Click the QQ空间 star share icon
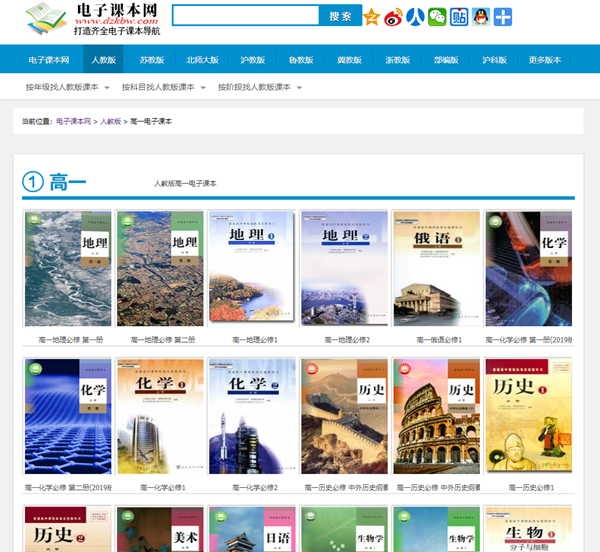The image size is (600, 552). (x=372, y=17)
